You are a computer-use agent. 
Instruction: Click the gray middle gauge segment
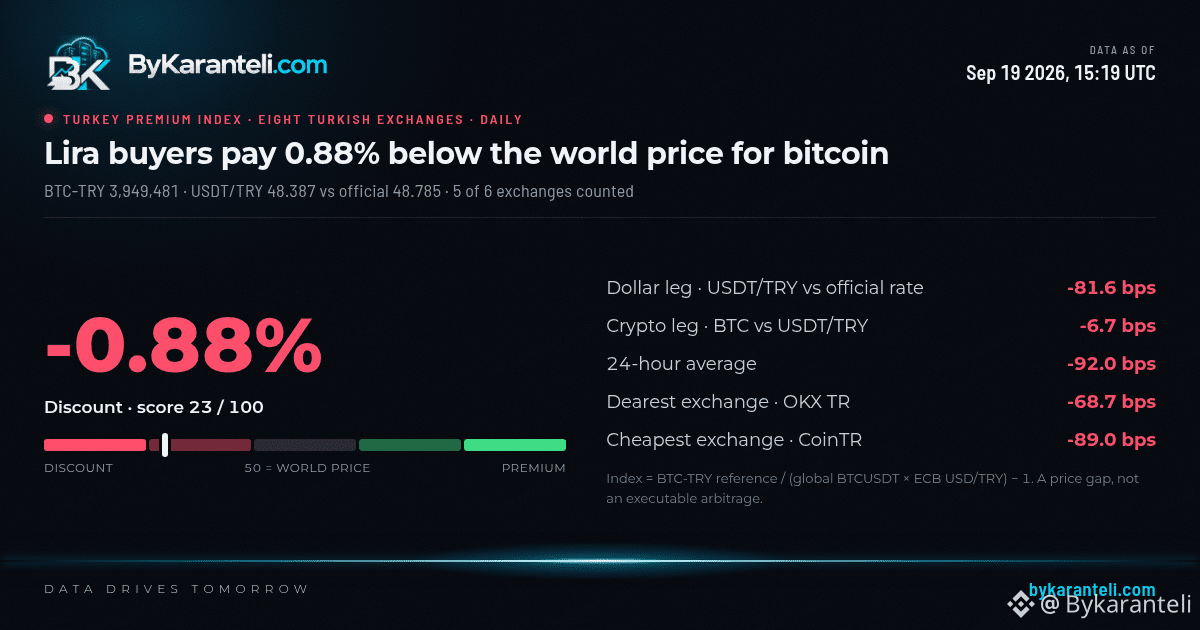(x=305, y=445)
